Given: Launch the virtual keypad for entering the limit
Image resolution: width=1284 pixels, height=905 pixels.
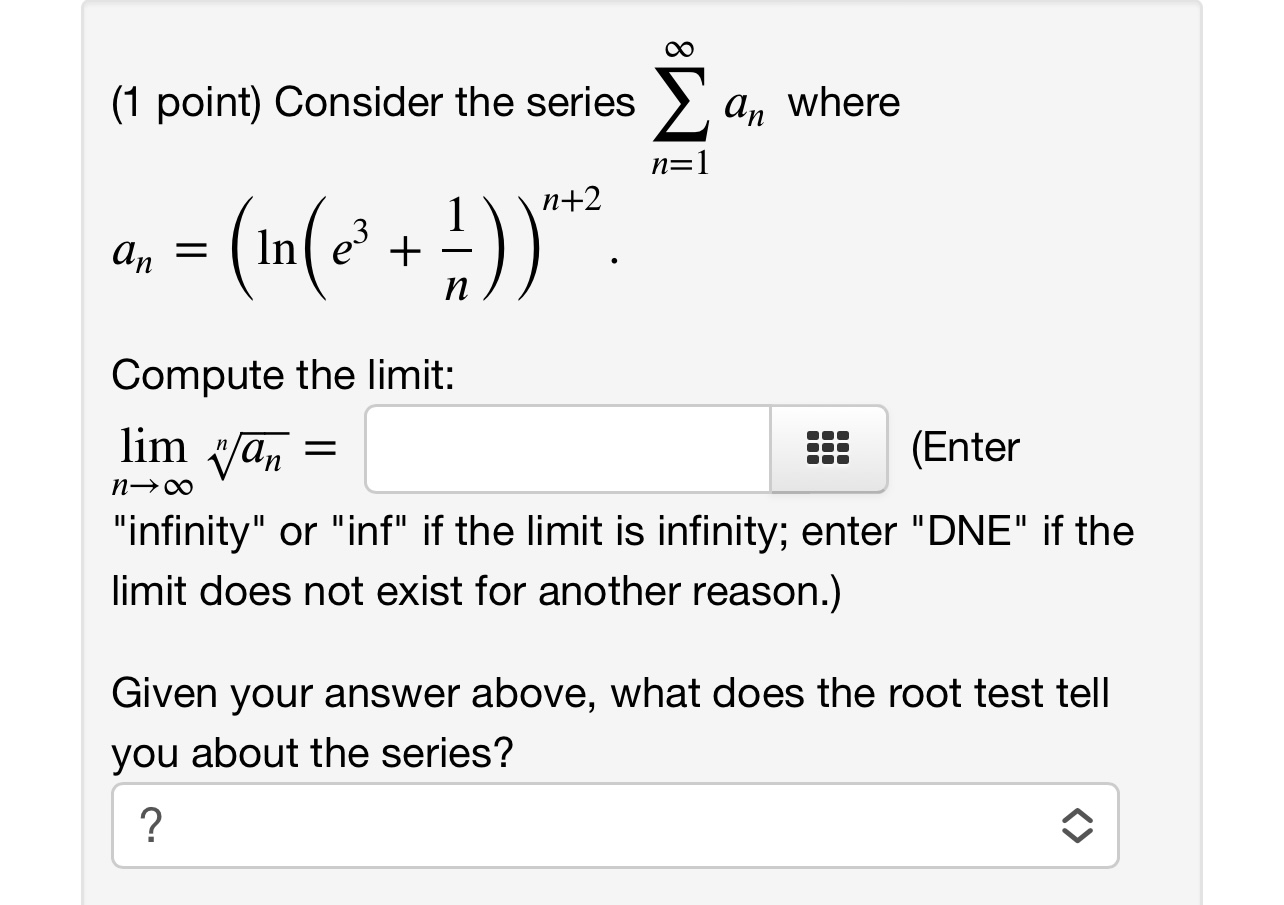Looking at the screenshot, I should coord(828,449).
